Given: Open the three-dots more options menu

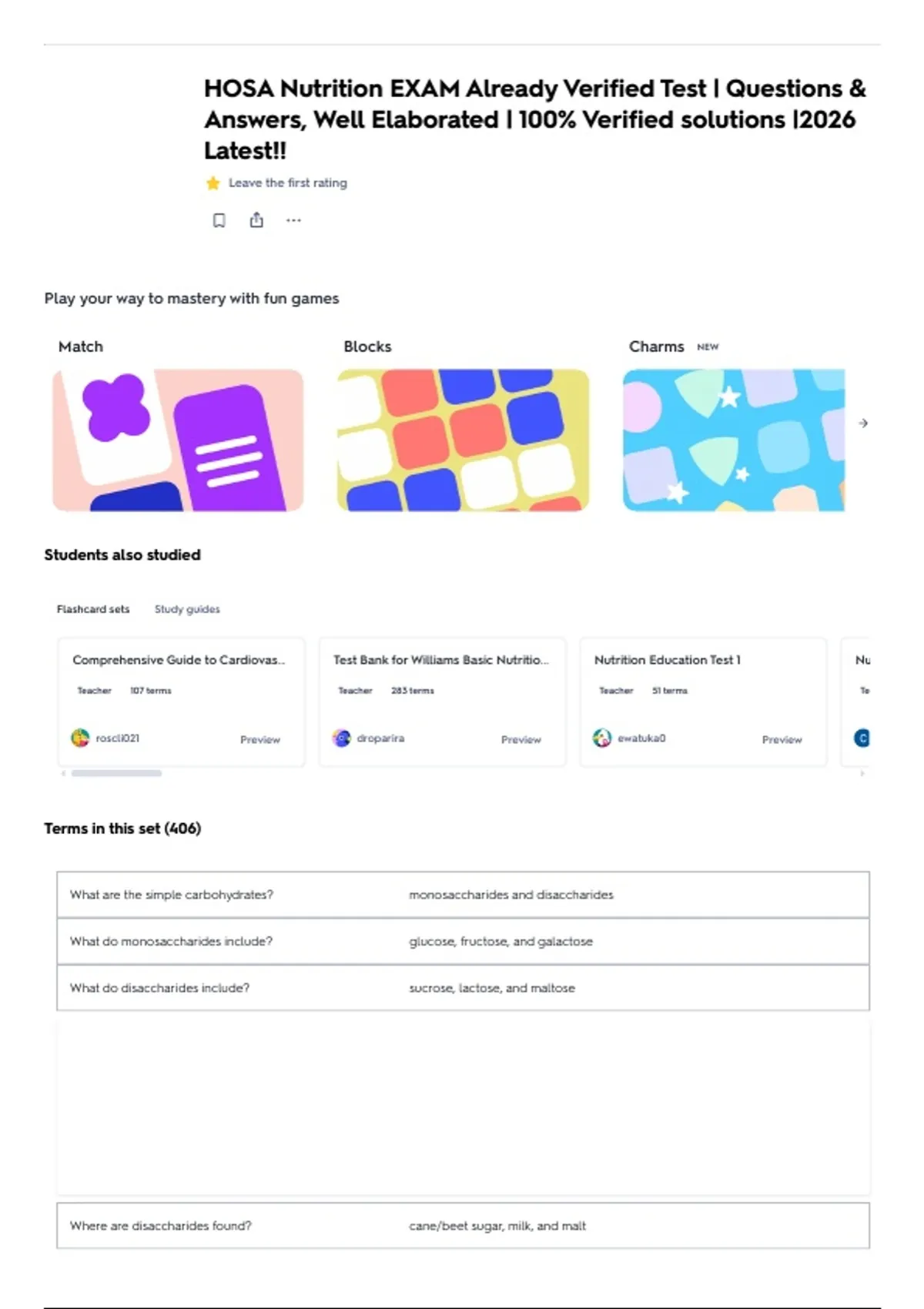Looking at the screenshot, I should pyautogui.click(x=293, y=220).
